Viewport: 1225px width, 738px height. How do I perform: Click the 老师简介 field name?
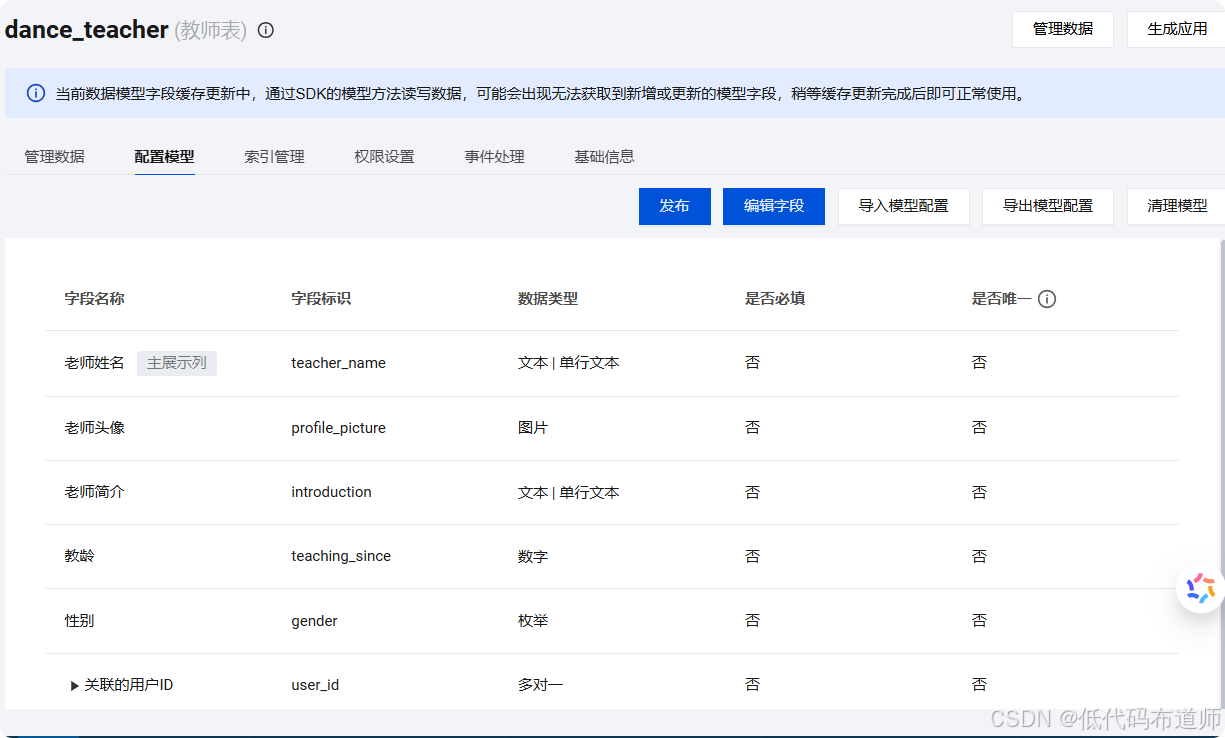coord(95,492)
